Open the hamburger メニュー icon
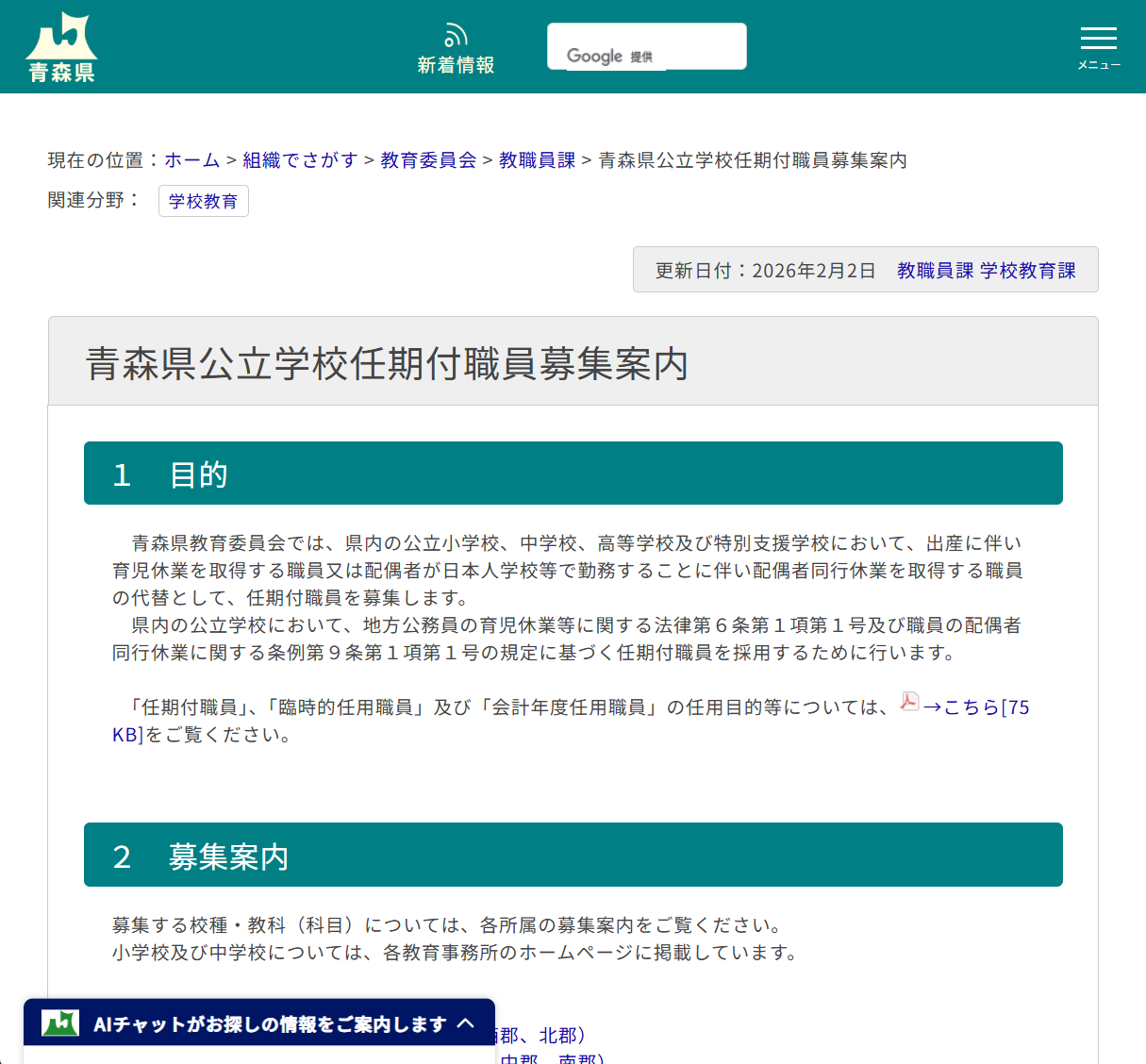The image size is (1146, 1064). coord(1098,40)
